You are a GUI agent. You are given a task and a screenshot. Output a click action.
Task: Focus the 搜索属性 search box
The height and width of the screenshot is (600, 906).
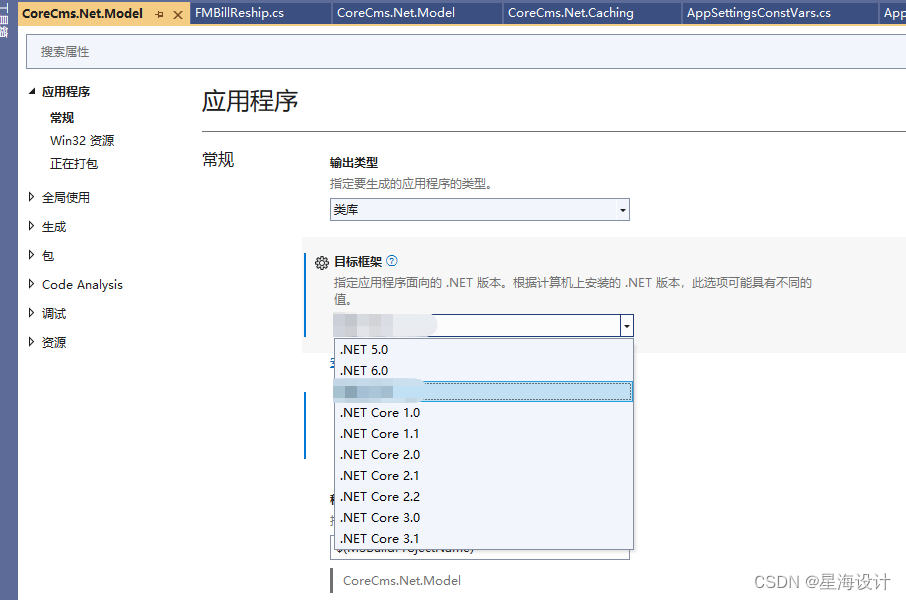[x=466, y=51]
